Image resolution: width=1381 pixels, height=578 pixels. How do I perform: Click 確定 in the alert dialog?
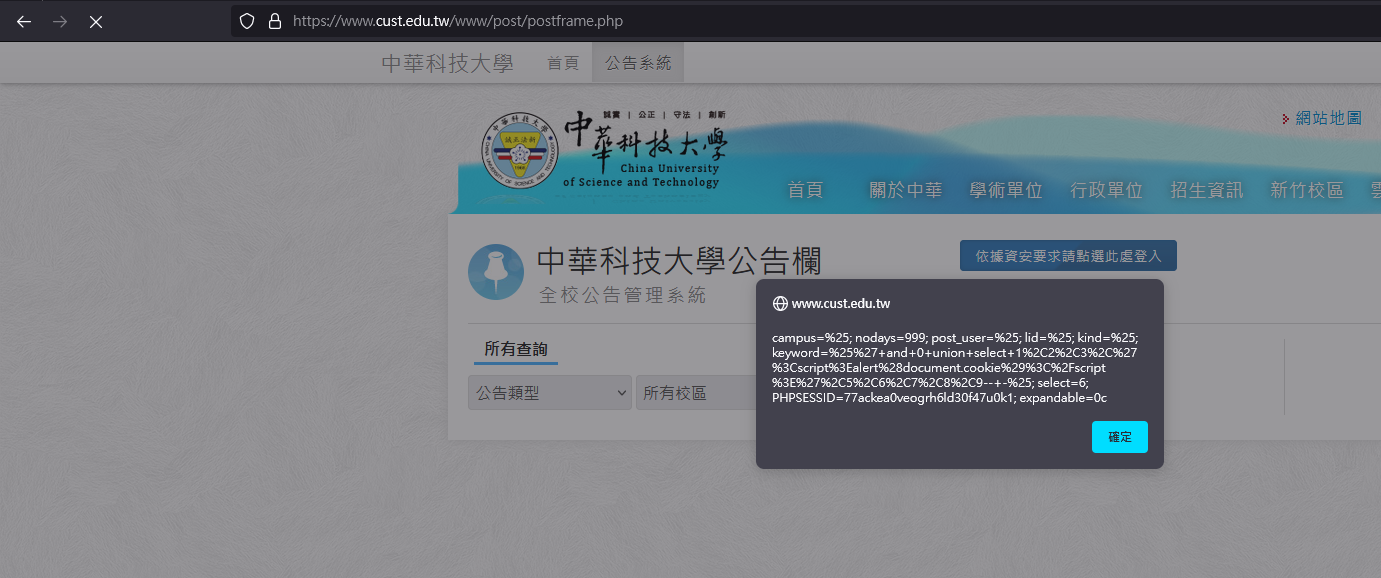tap(1120, 437)
